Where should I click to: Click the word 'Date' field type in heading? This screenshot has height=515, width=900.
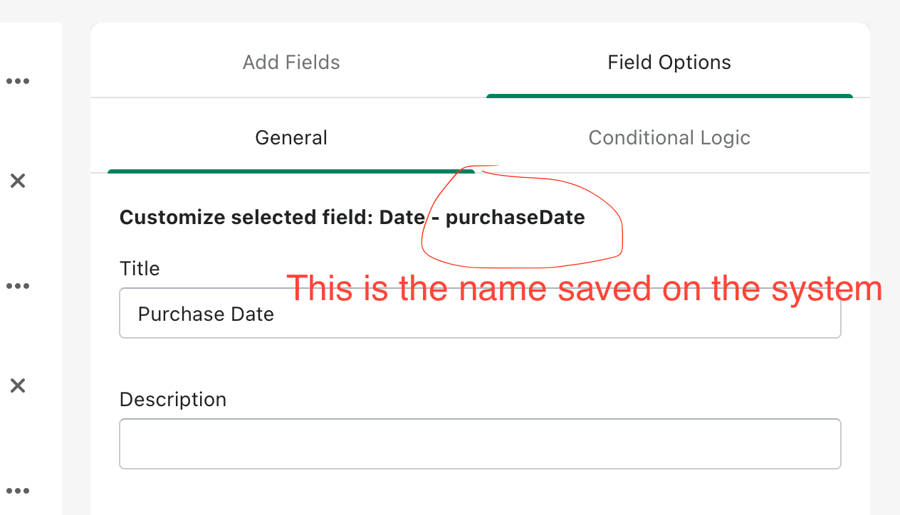tap(402, 217)
